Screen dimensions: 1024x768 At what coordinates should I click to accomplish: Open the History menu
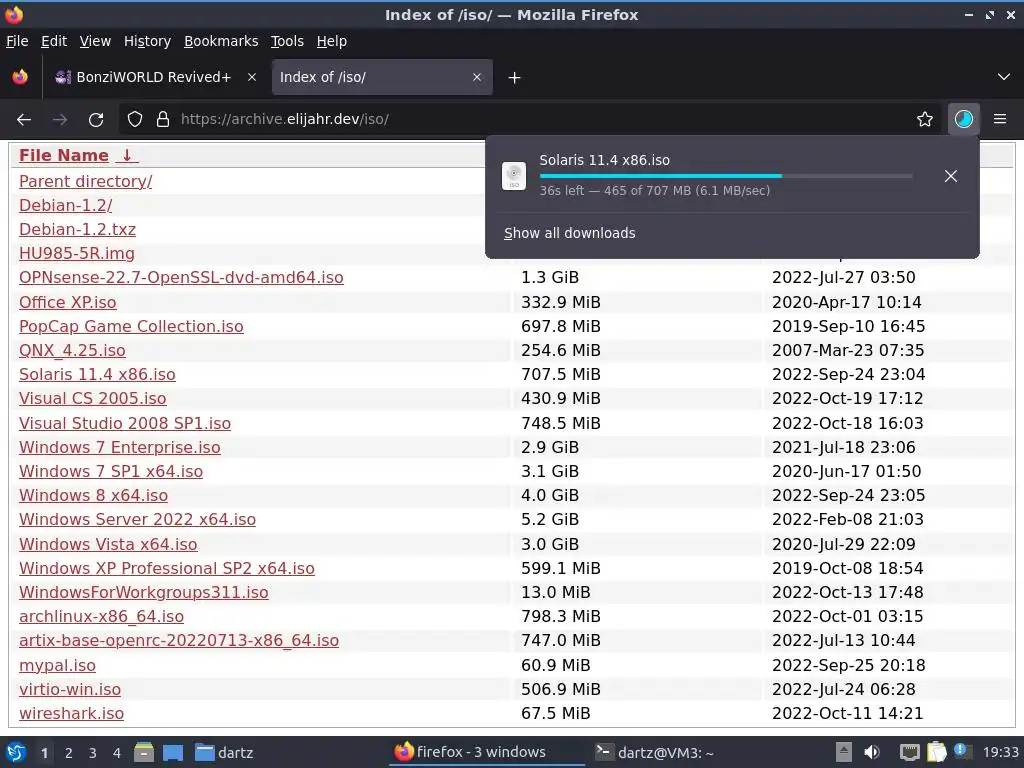tap(147, 41)
